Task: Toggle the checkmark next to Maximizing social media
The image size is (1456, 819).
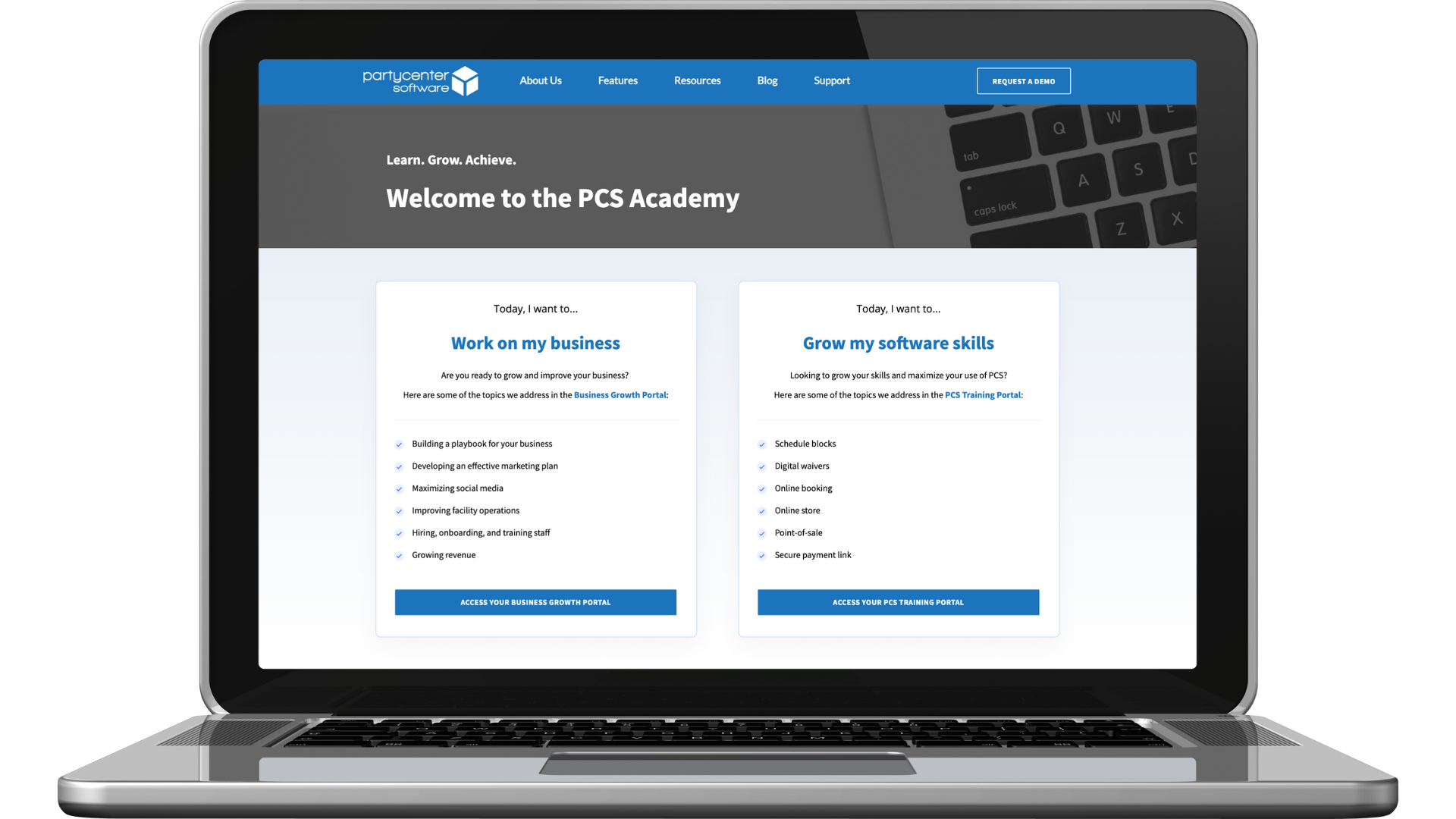Action: 400,488
